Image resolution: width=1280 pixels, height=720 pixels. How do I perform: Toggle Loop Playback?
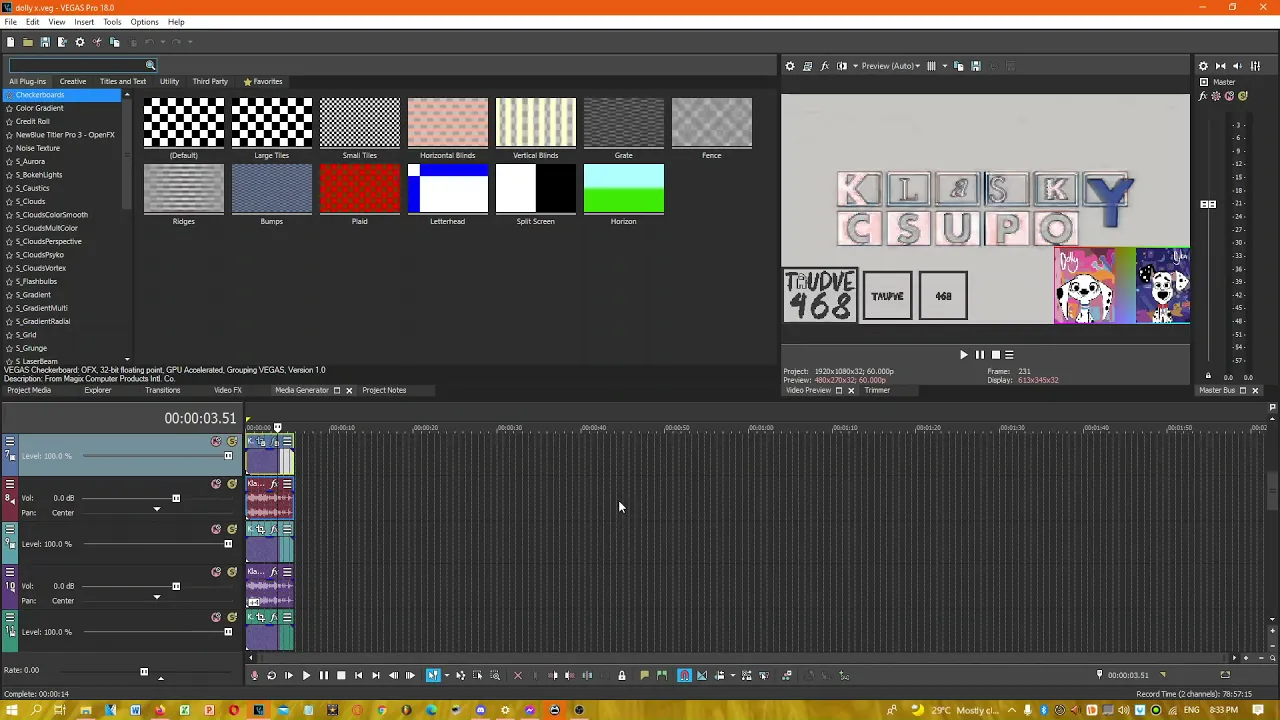[271, 676]
